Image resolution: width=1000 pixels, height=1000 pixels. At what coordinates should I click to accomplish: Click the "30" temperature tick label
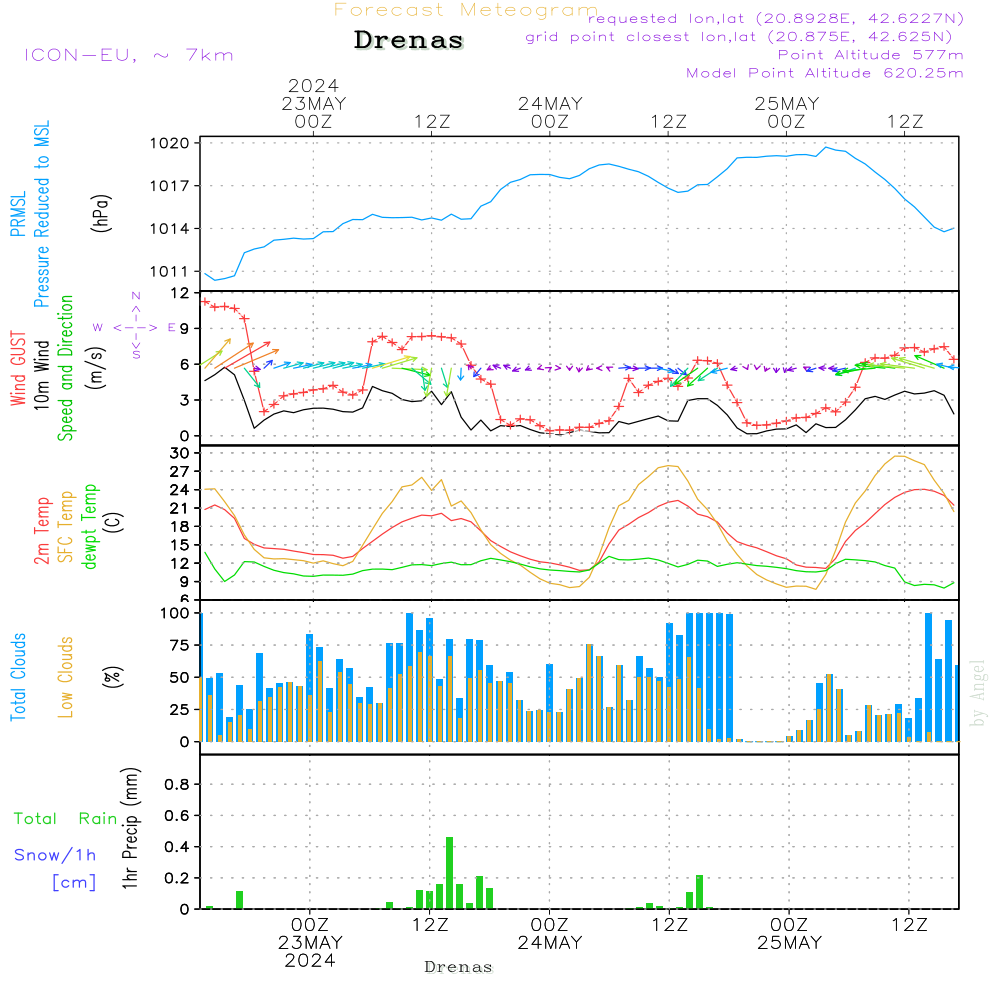tap(180, 453)
